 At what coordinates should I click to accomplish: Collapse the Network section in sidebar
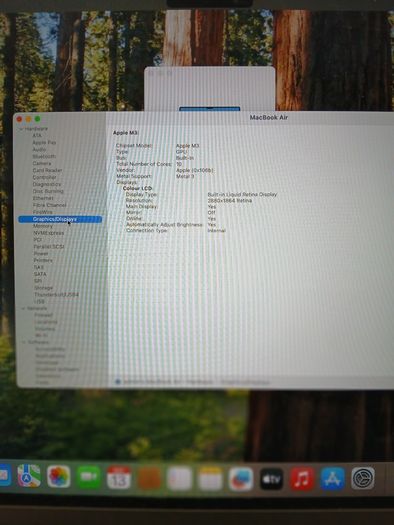tap(23, 308)
